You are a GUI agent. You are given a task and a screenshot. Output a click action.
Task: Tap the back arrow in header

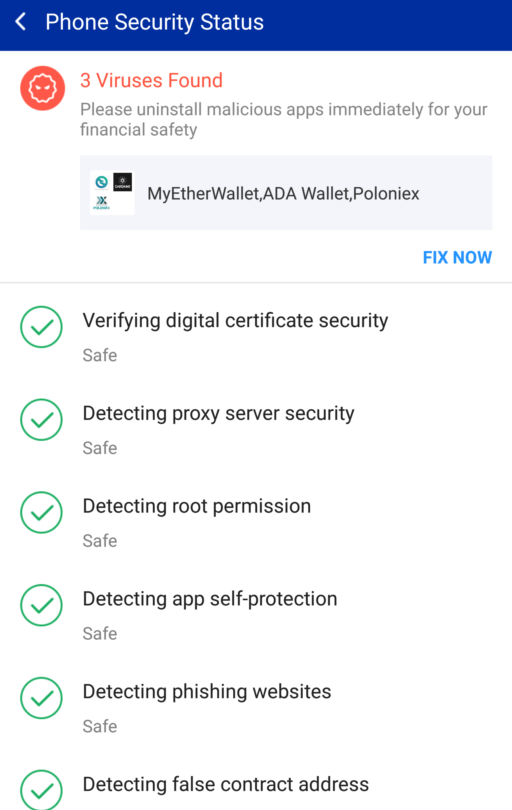coord(21,22)
